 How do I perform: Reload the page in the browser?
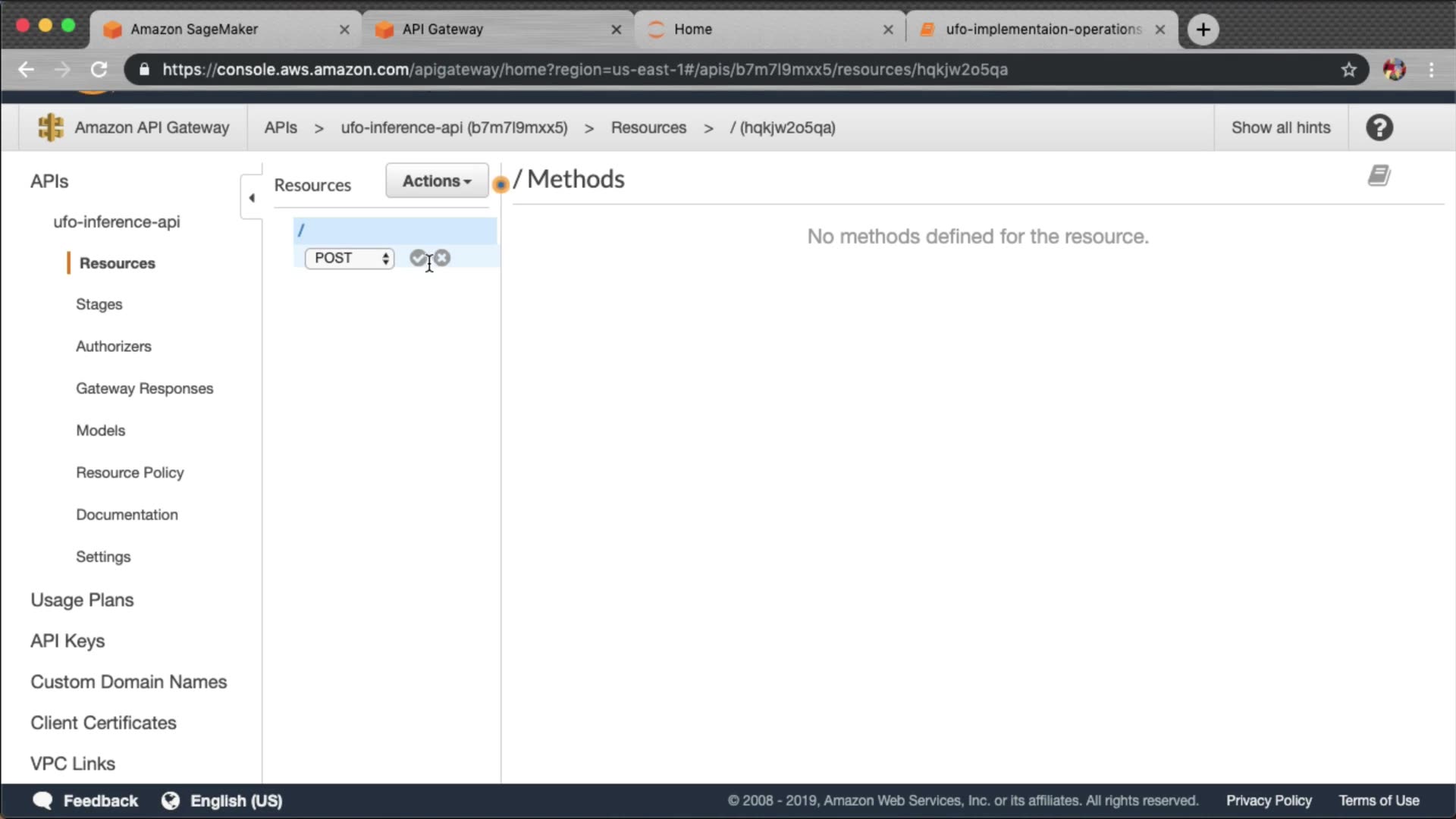coord(99,70)
